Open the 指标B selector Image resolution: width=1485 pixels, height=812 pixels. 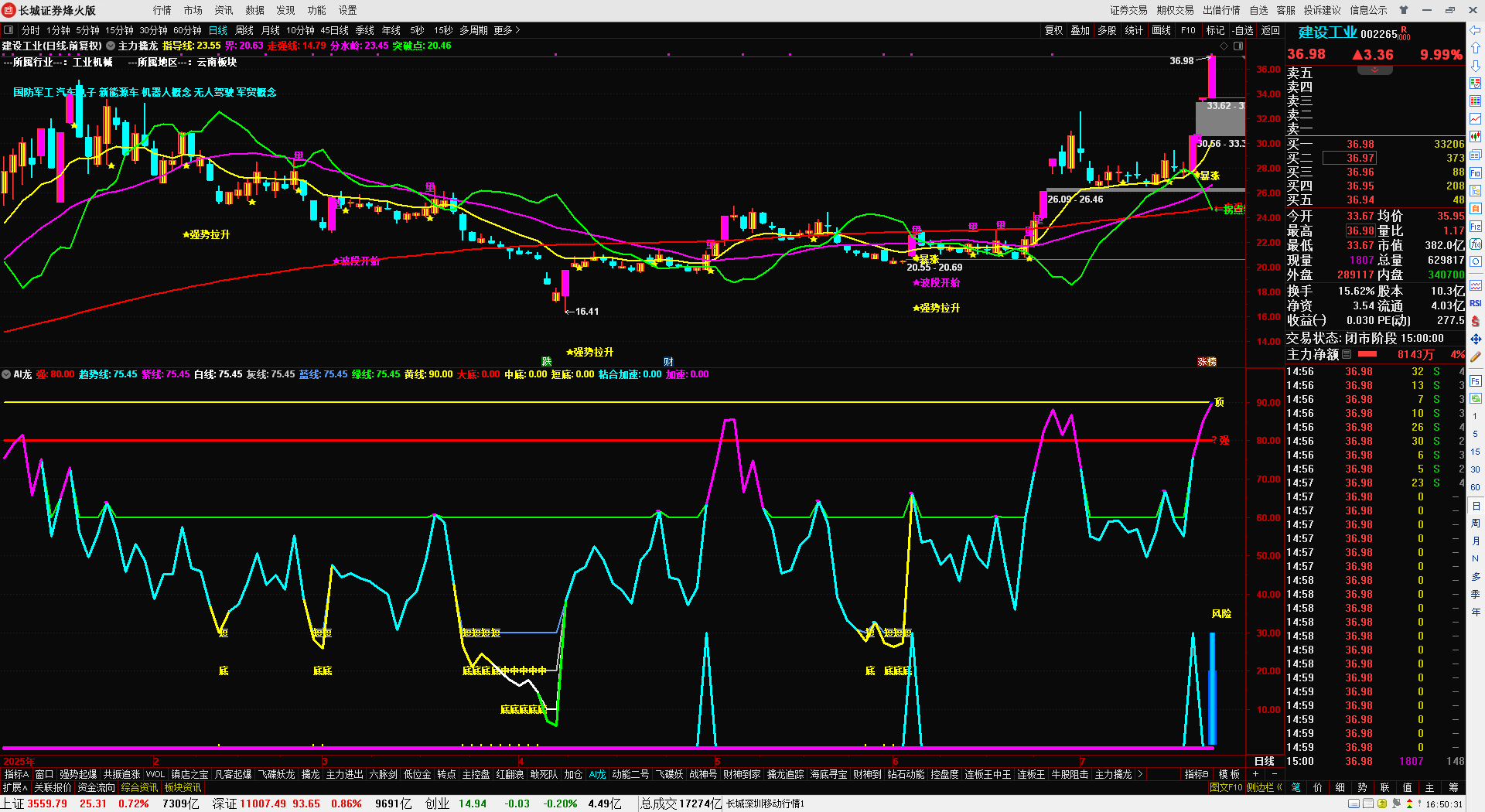[x=1197, y=774]
